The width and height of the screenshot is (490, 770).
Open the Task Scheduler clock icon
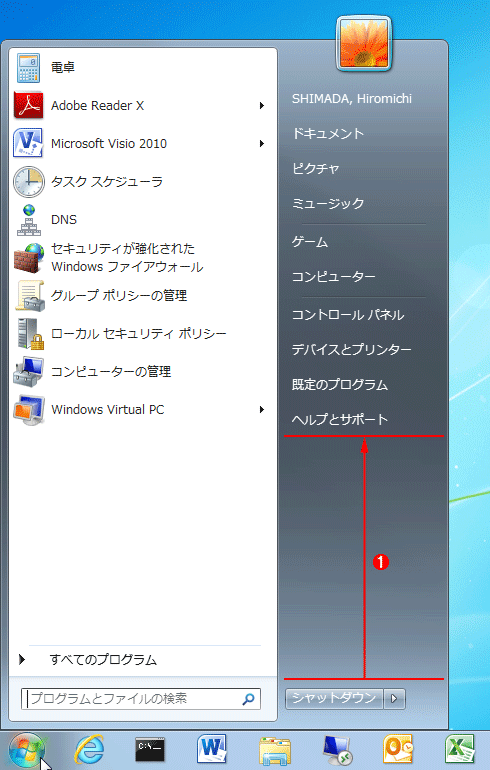(28, 181)
